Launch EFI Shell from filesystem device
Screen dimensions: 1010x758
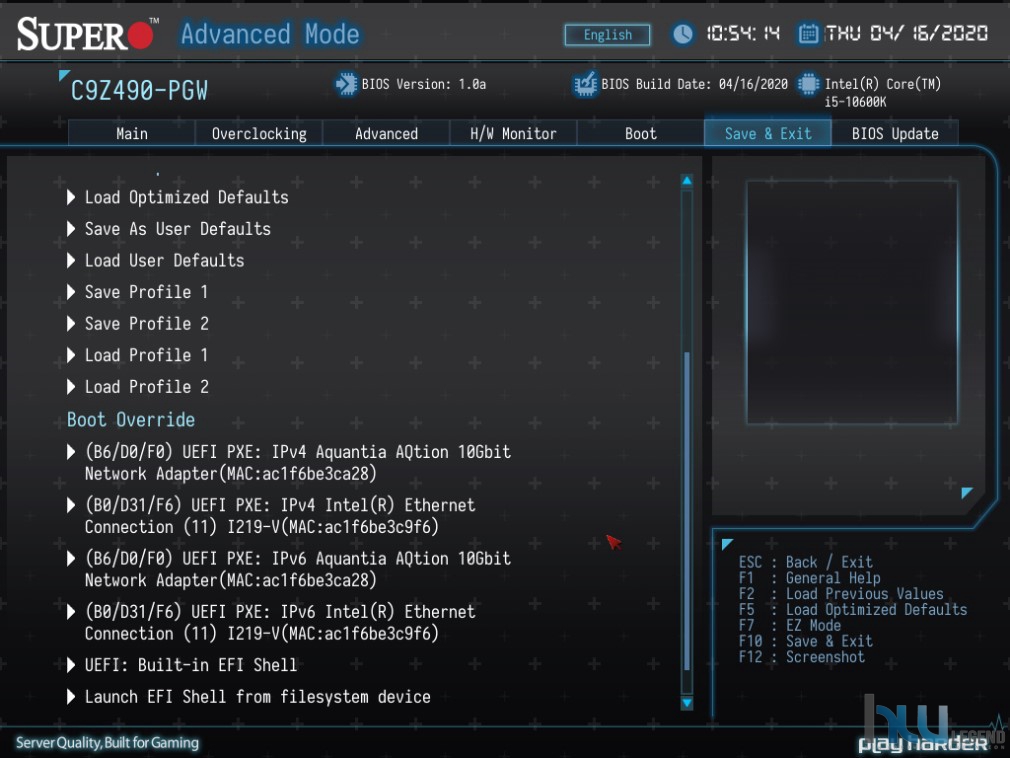258,697
